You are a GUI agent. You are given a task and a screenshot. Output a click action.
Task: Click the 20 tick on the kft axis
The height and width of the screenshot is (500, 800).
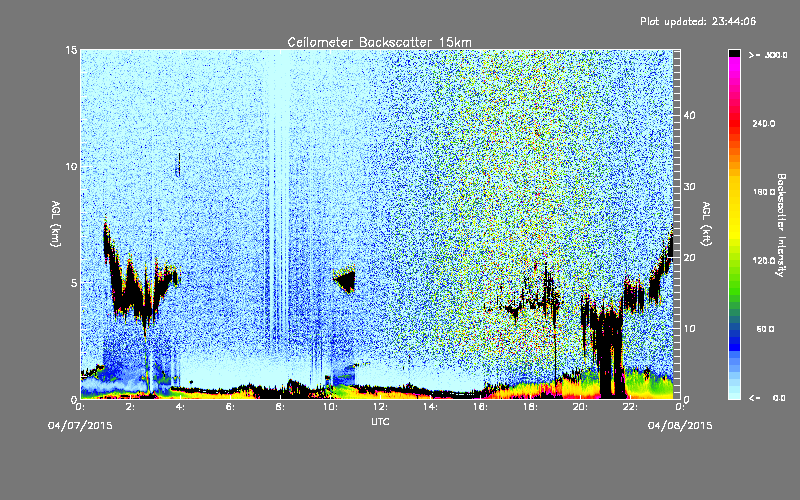click(689, 257)
